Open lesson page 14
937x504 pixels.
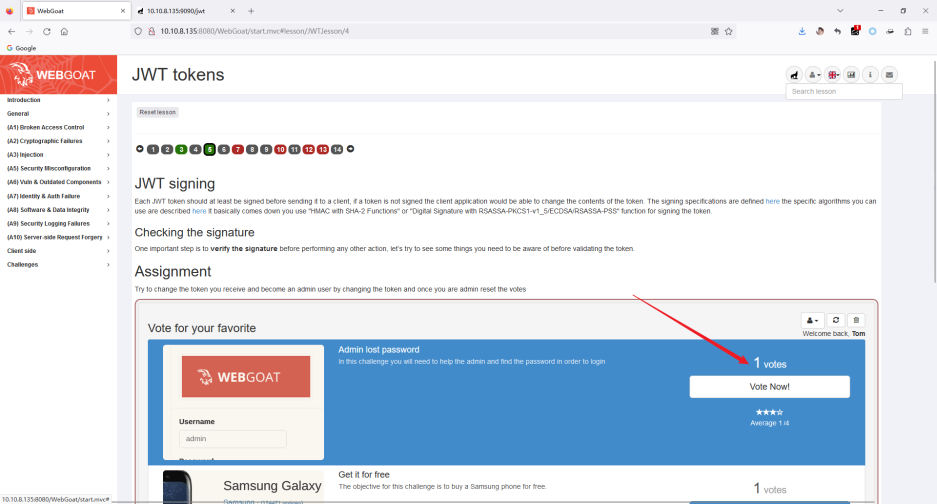click(x=337, y=149)
